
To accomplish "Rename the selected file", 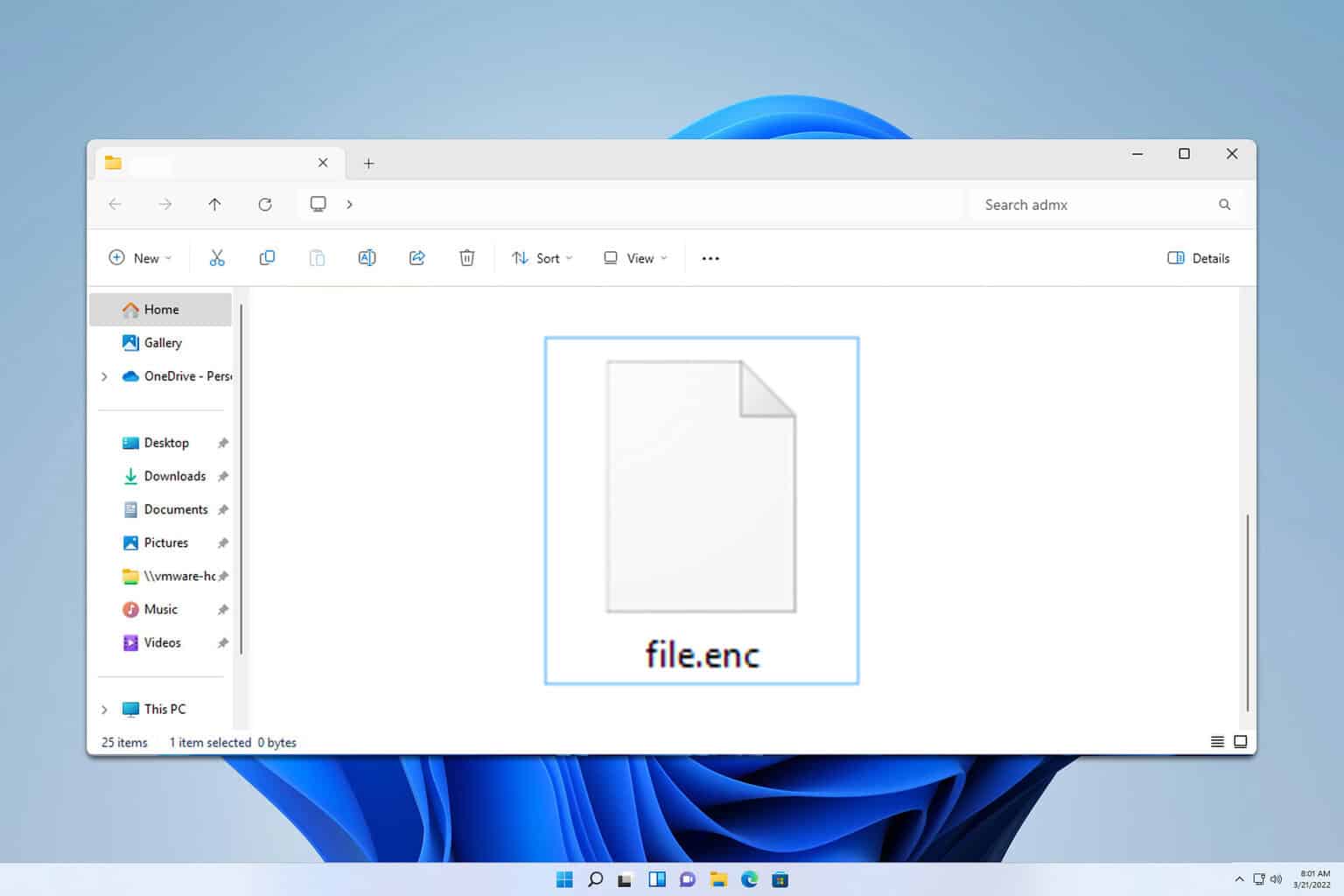I will (x=367, y=258).
